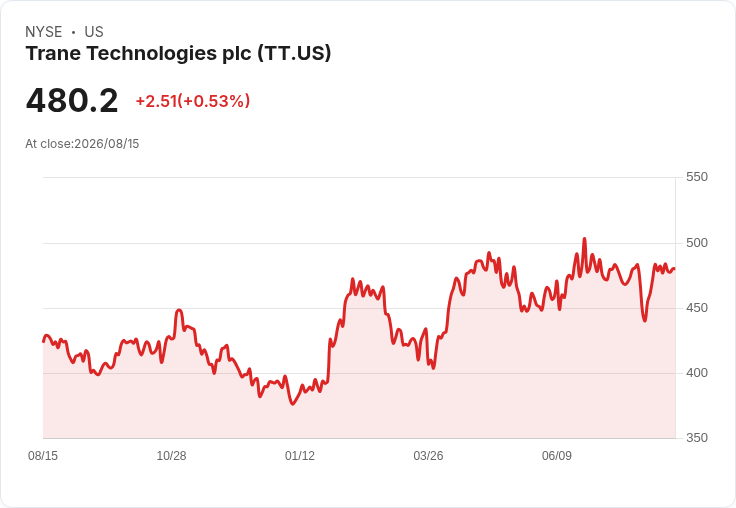The image size is (736, 508).
Task: Select the 08/15 date on the x-axis
Action: (43, 455)
